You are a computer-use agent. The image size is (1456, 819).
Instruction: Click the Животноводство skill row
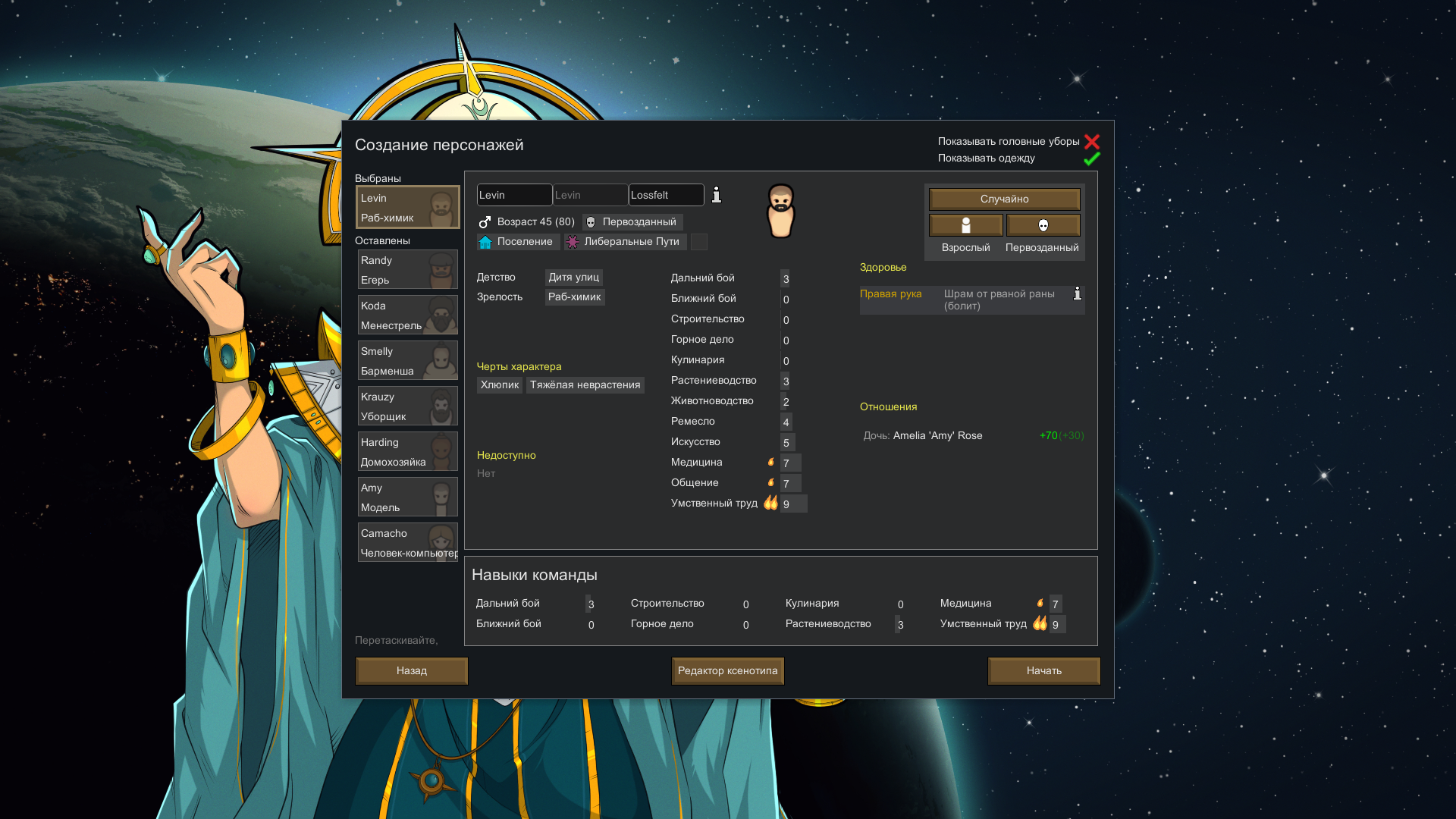[x=730, y=401]
